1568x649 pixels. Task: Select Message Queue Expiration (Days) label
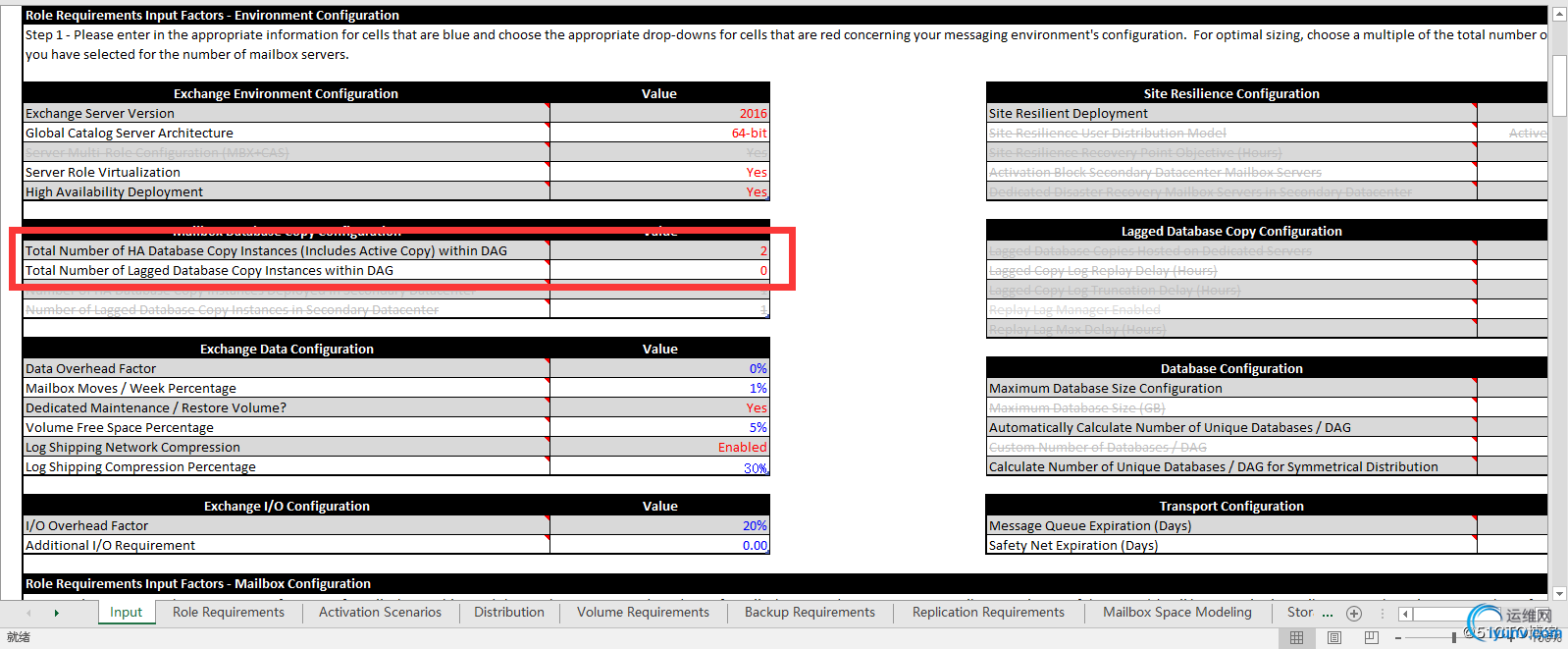(1231, 525)
